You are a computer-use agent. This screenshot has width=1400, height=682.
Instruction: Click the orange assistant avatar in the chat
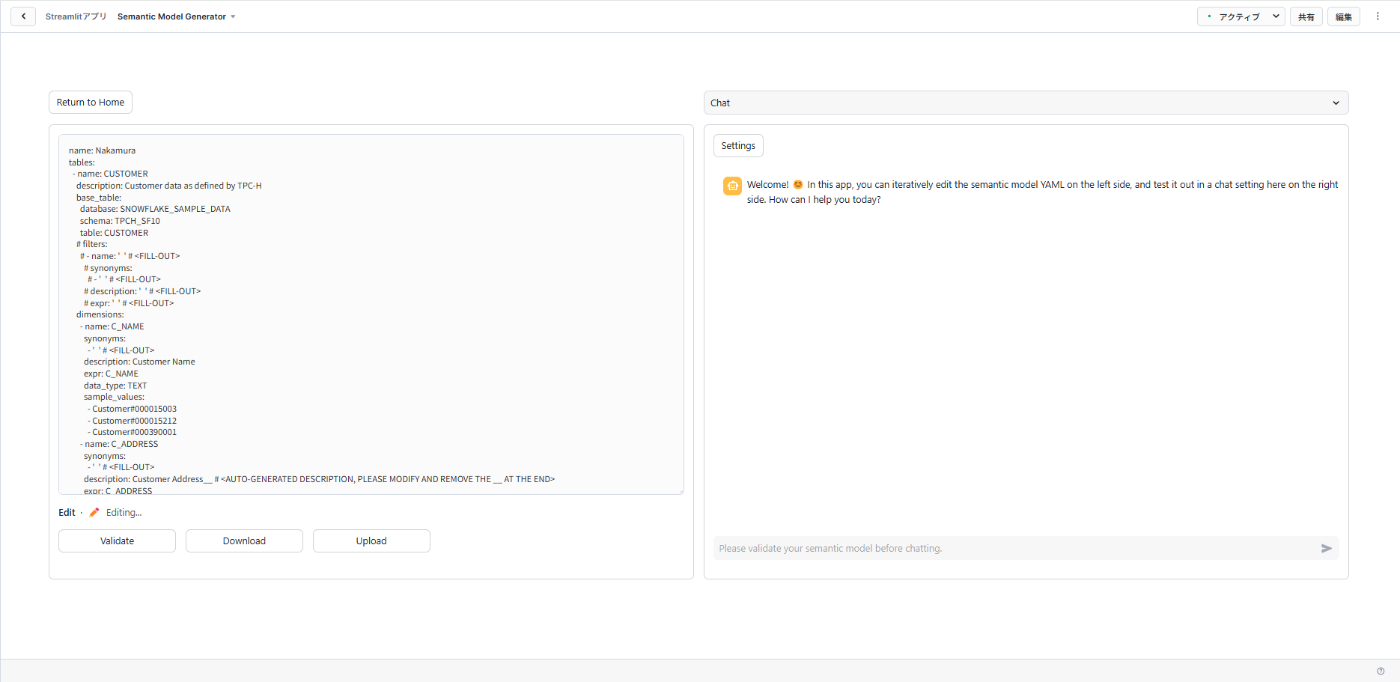click(x=731, y=185)
